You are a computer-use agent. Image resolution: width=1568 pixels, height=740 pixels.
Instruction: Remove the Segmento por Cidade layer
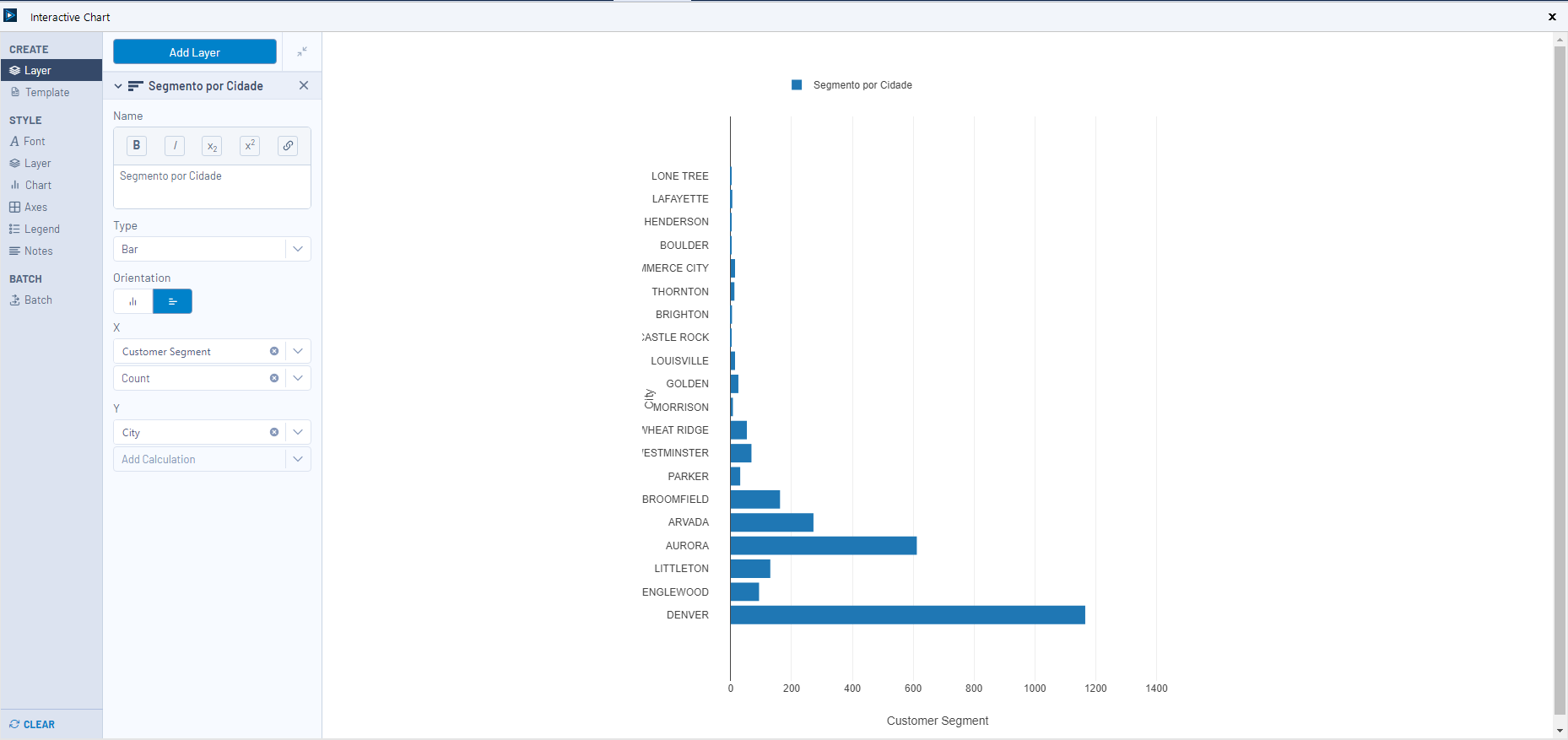(x=304, y=85)
